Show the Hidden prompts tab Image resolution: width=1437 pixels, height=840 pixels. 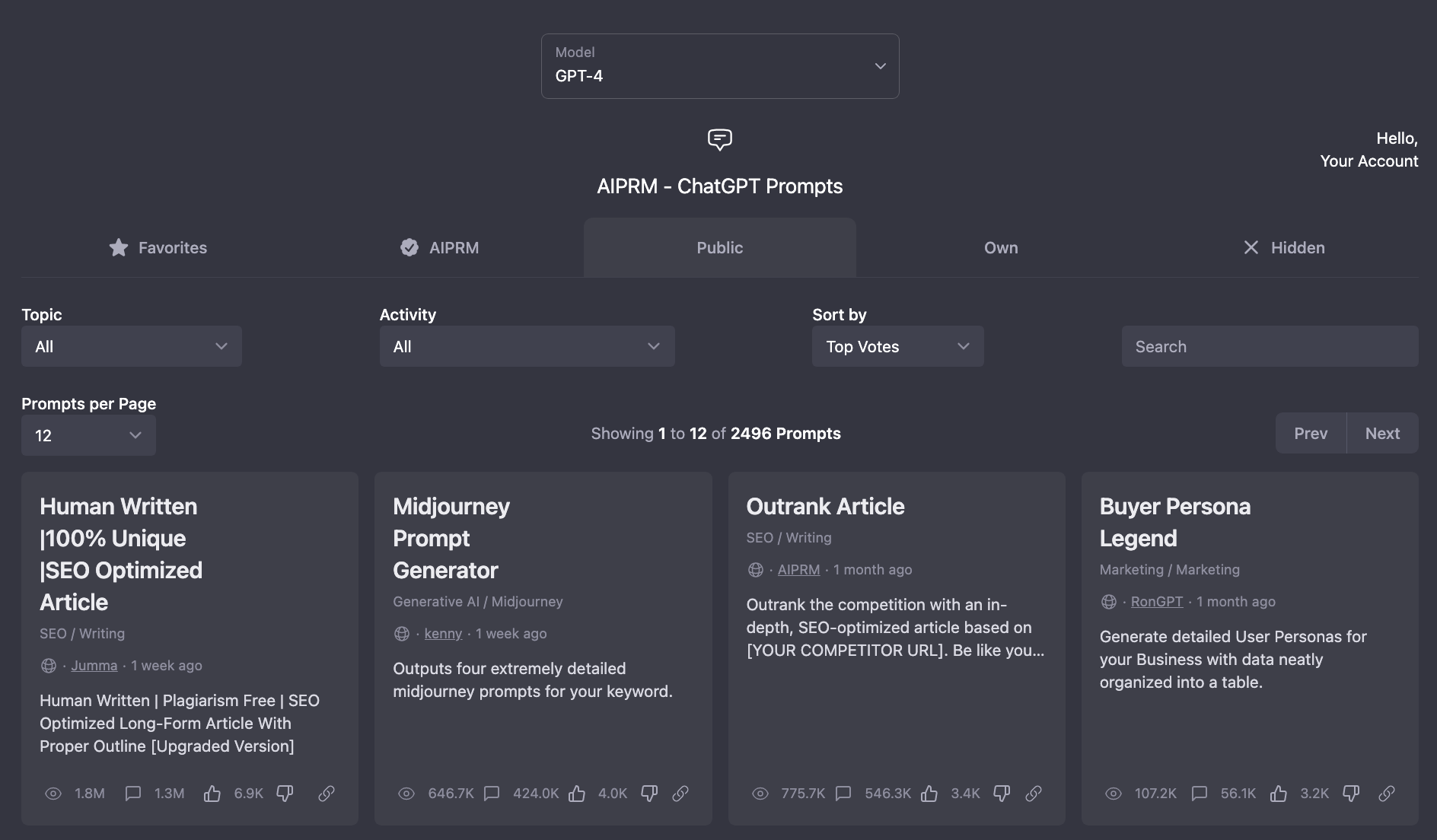coord(1282,247)
